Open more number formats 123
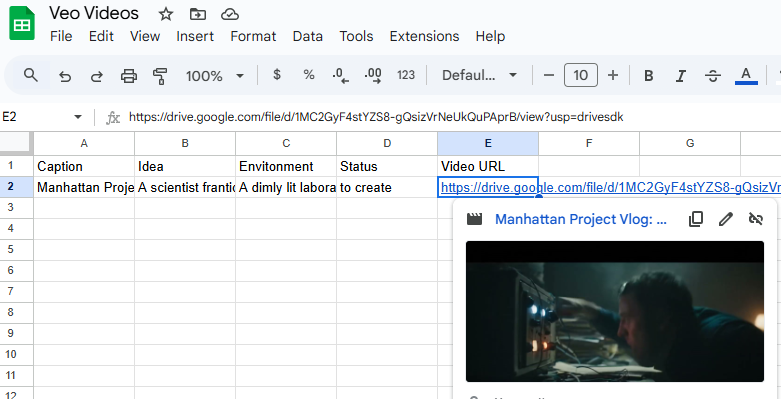781x399 pixels. [x=406, y=75]
